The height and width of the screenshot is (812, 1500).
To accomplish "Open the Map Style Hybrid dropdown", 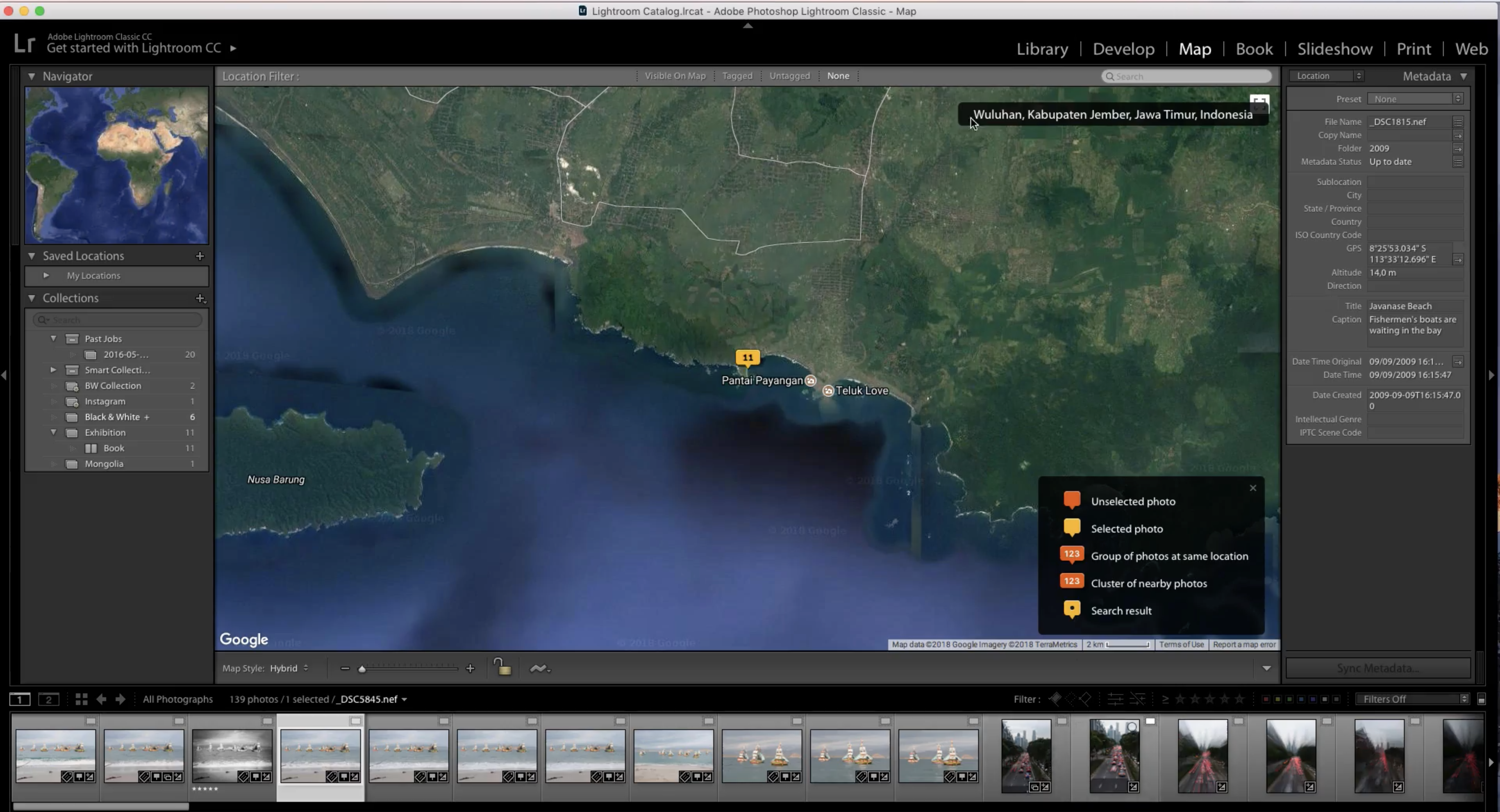I will [x=289, y=668].
